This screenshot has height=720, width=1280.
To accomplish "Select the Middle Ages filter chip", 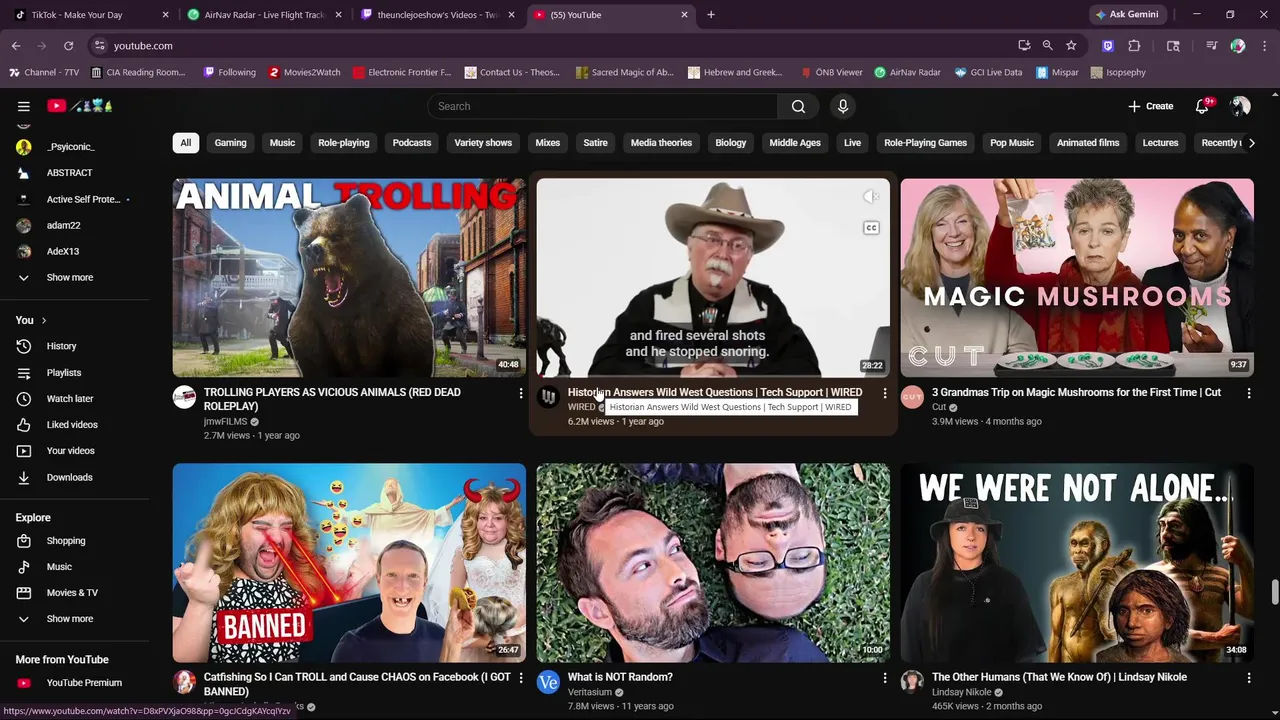I will click(x=795, y=143).
